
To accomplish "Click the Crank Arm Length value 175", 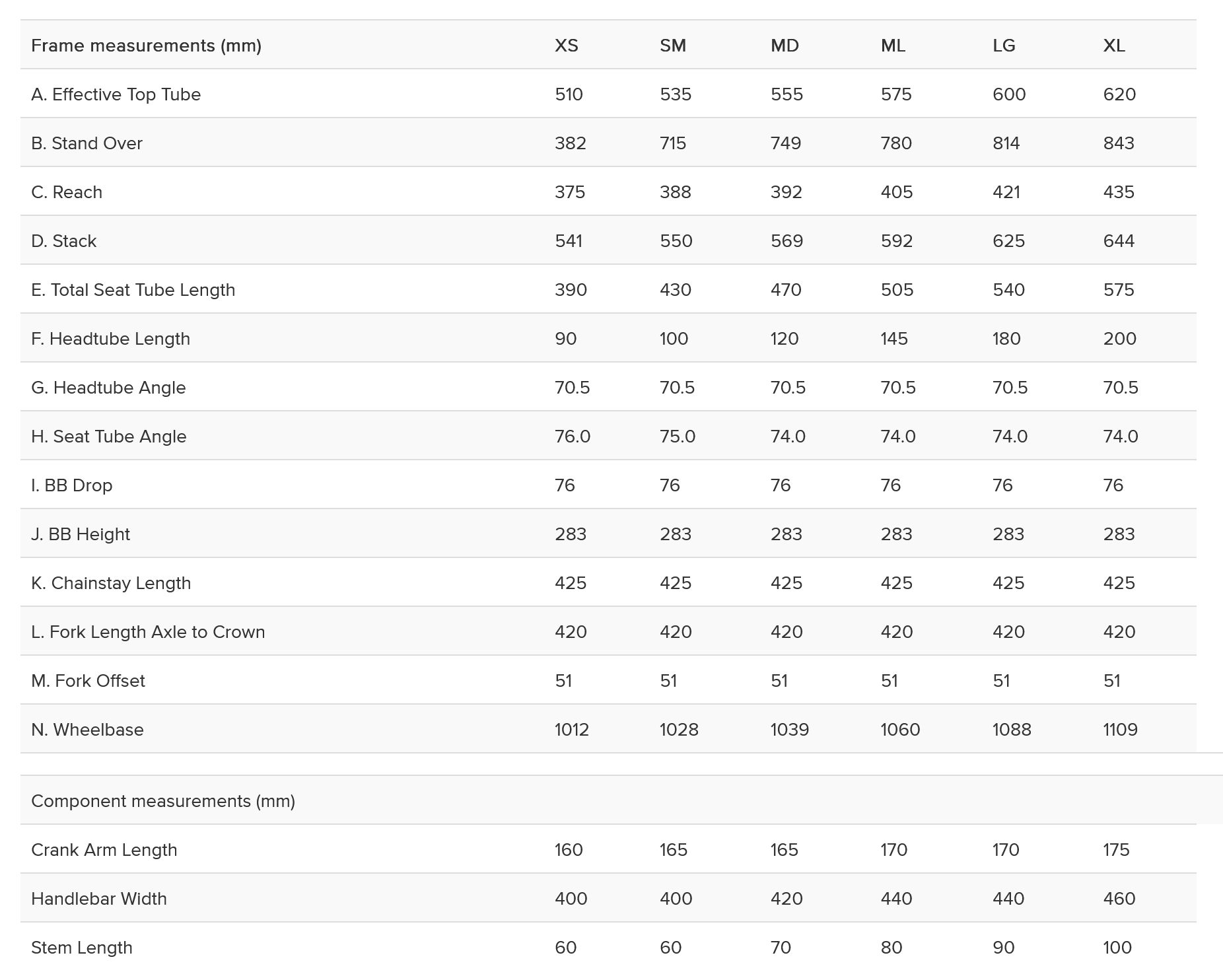I will click(1115, 850).
